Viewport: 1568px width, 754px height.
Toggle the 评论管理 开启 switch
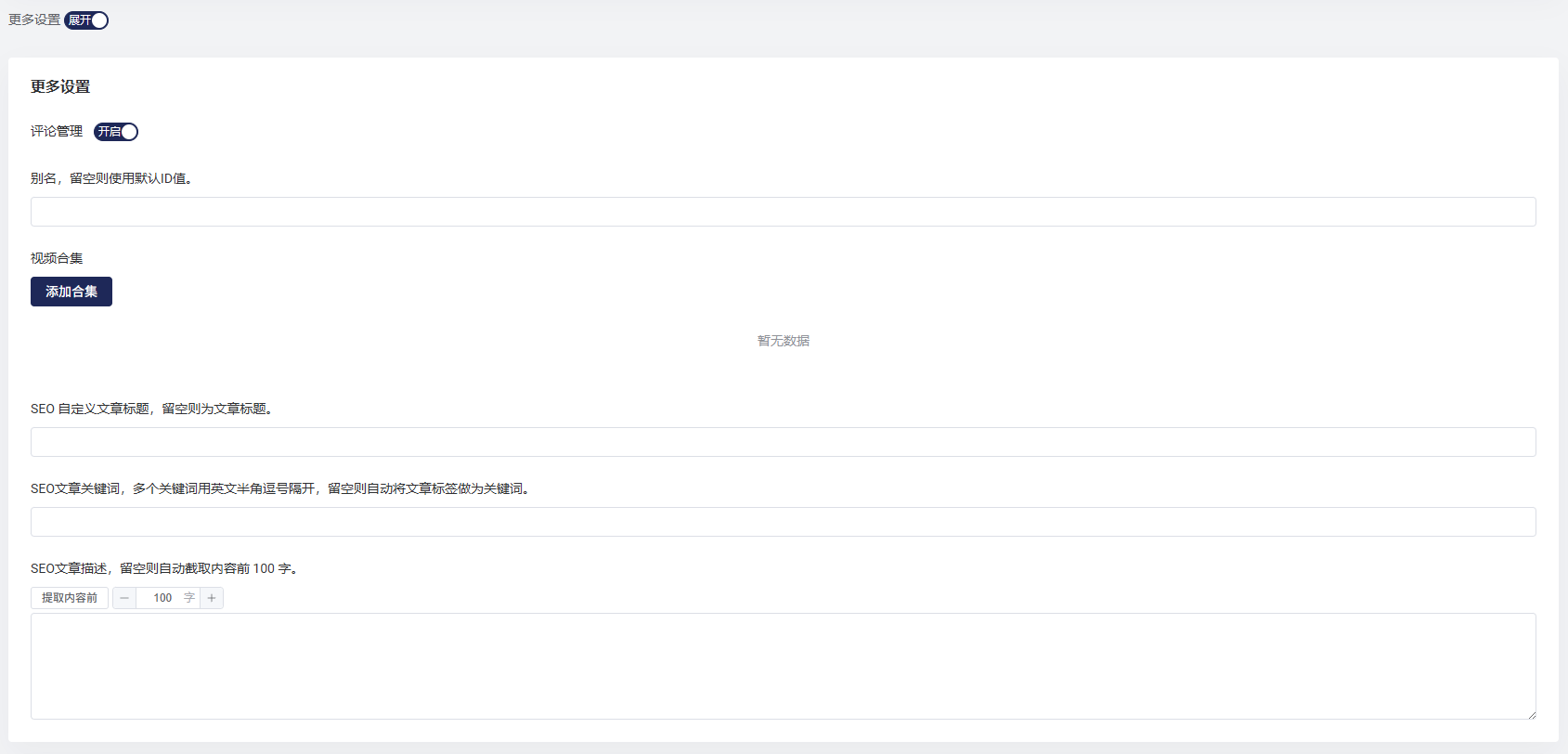(x=116, y=132)
